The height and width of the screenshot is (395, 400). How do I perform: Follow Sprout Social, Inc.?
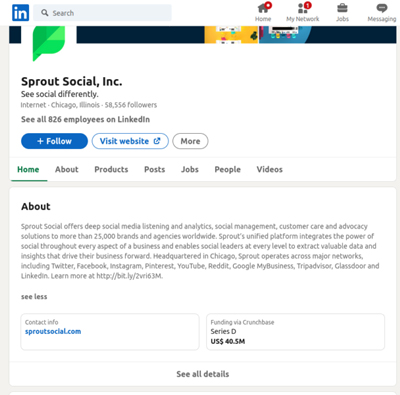[54, 141]
